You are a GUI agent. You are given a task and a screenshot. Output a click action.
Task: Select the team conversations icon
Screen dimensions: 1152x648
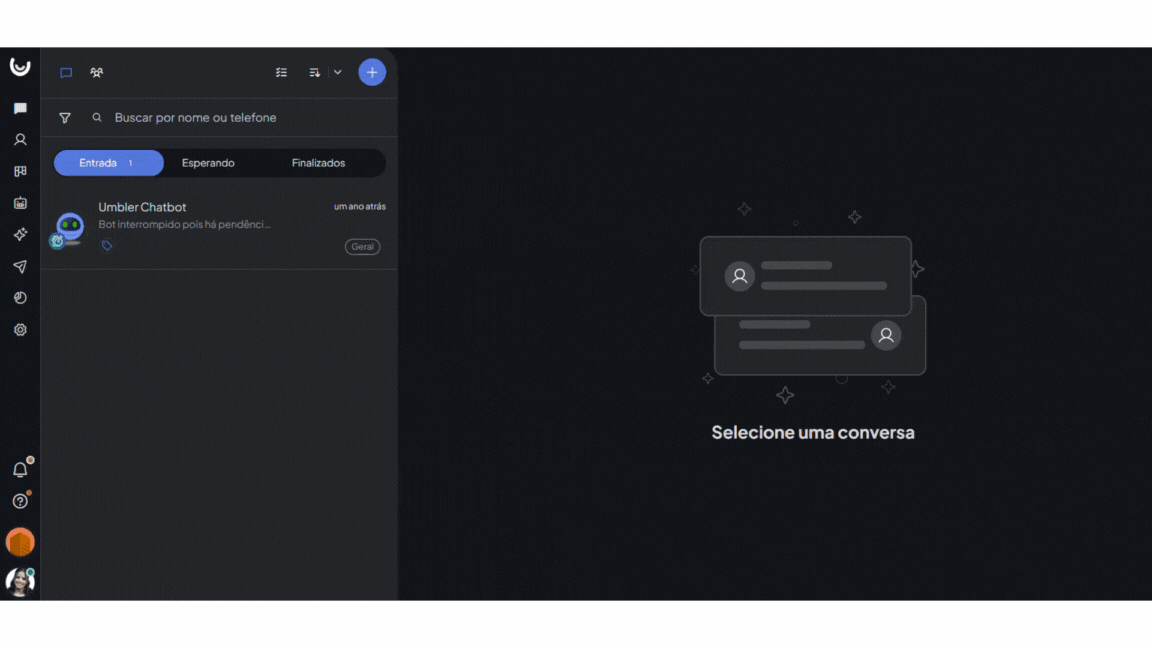(x=96, y=72)
